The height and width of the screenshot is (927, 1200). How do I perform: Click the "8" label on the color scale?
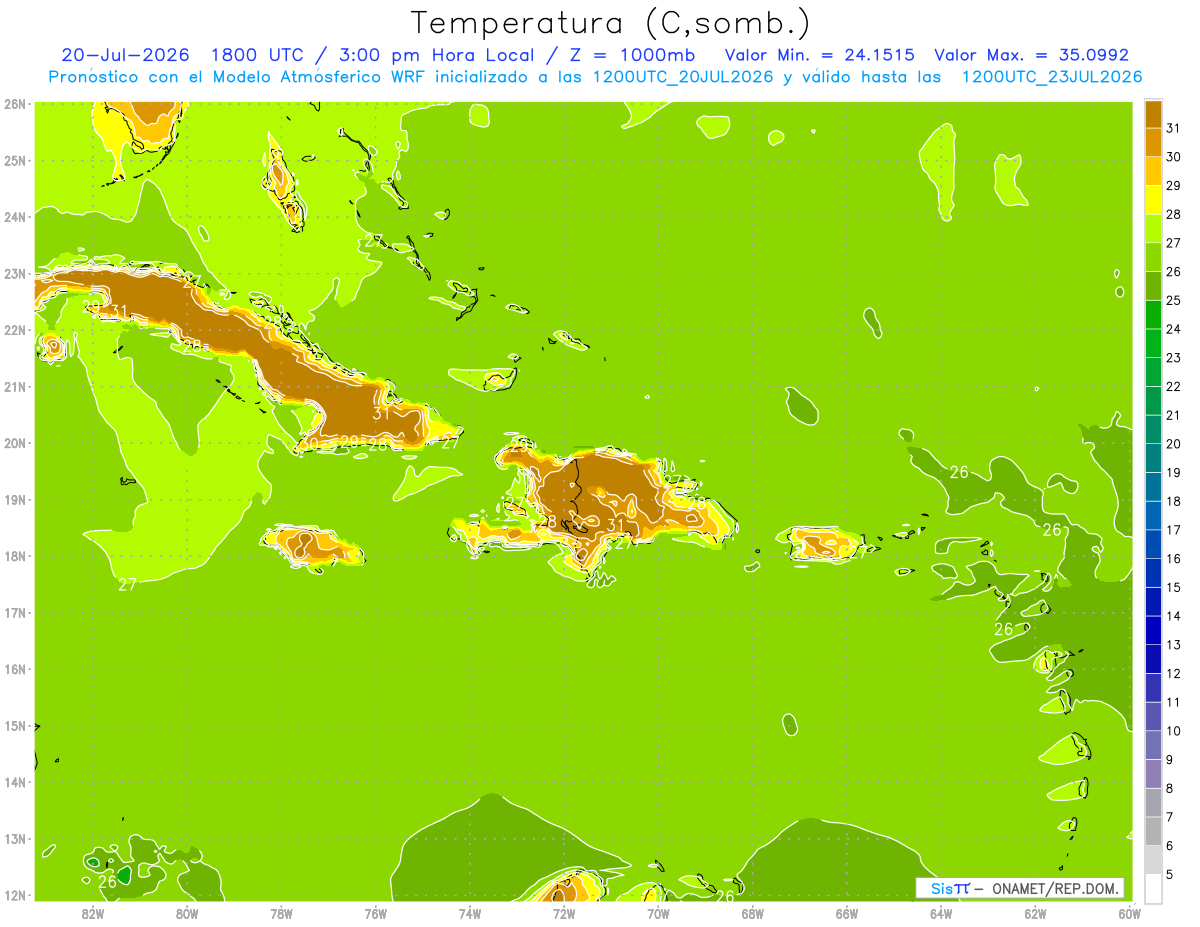(1170, 788)
